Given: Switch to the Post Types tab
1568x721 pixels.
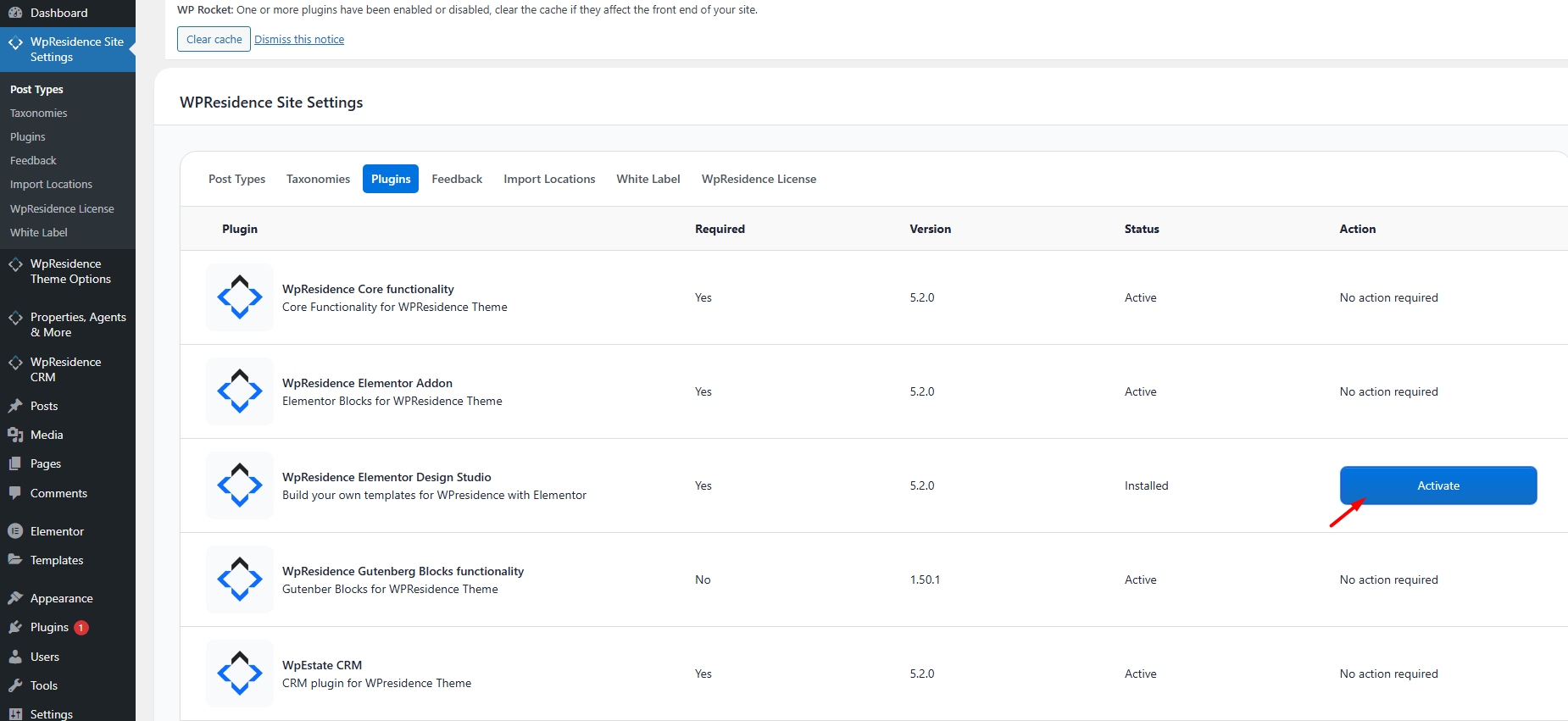Looking at the screenshot, I should (236, 179).
